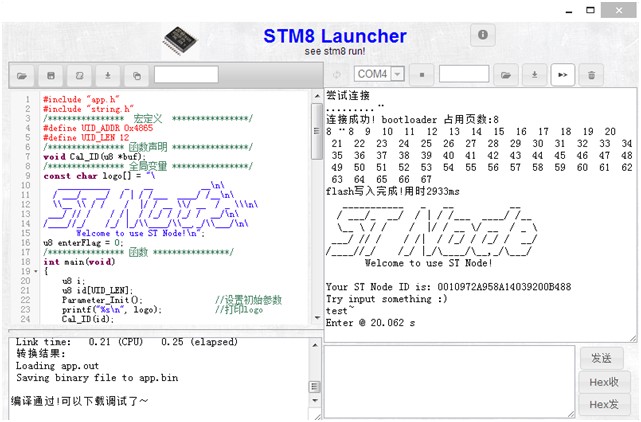Click the text 'Saving binary file to app.bin'
641x422 pixels.
(97, 377)
